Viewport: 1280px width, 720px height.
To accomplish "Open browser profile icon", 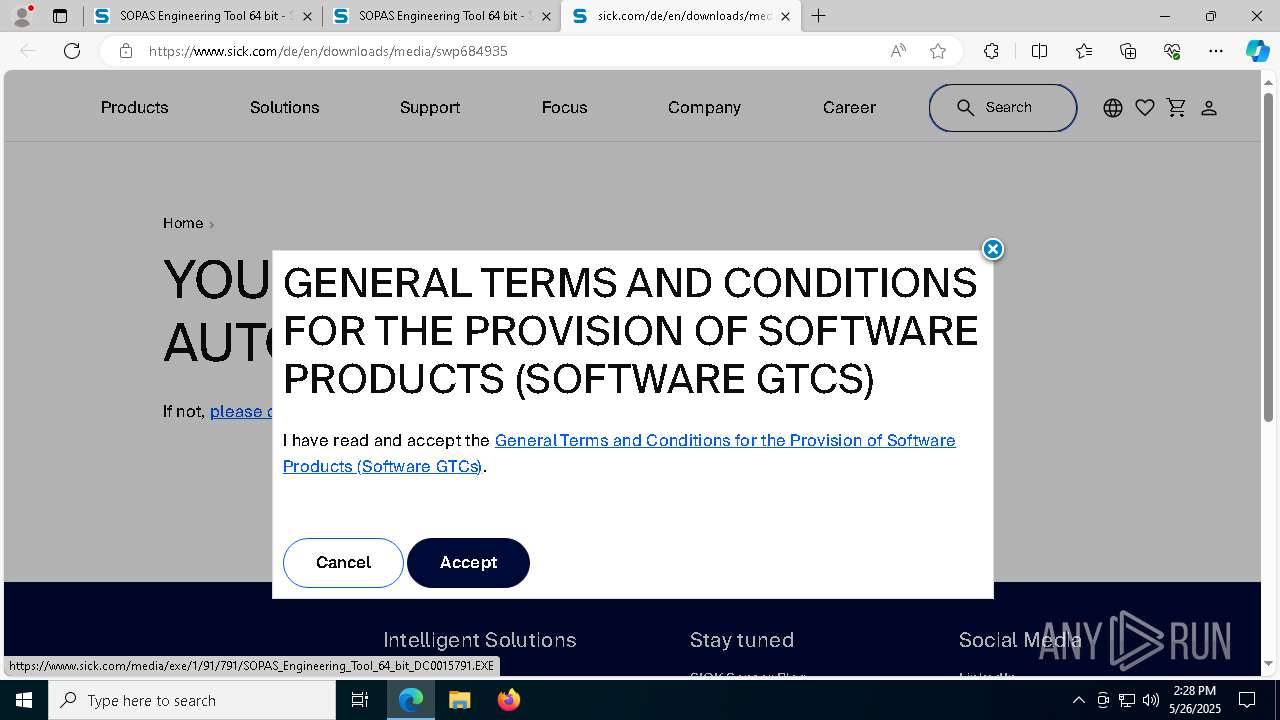I will [x=22, y=15].
